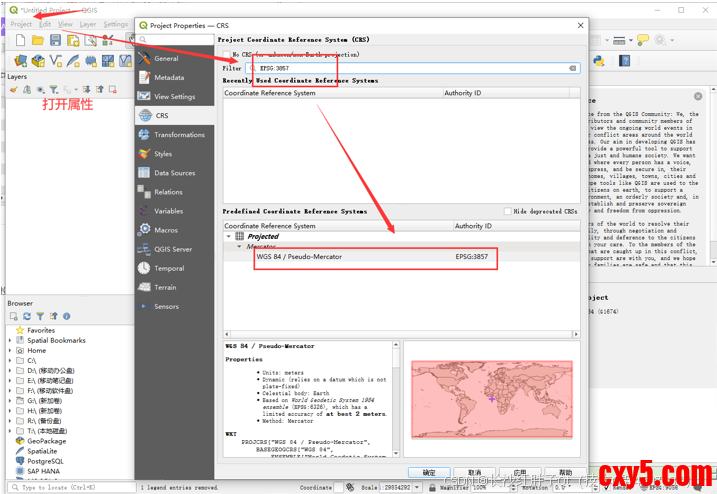Refresh the Browser panel
Image resolution: width=717 pixels, height=494 pixels.
coord(28,316)
